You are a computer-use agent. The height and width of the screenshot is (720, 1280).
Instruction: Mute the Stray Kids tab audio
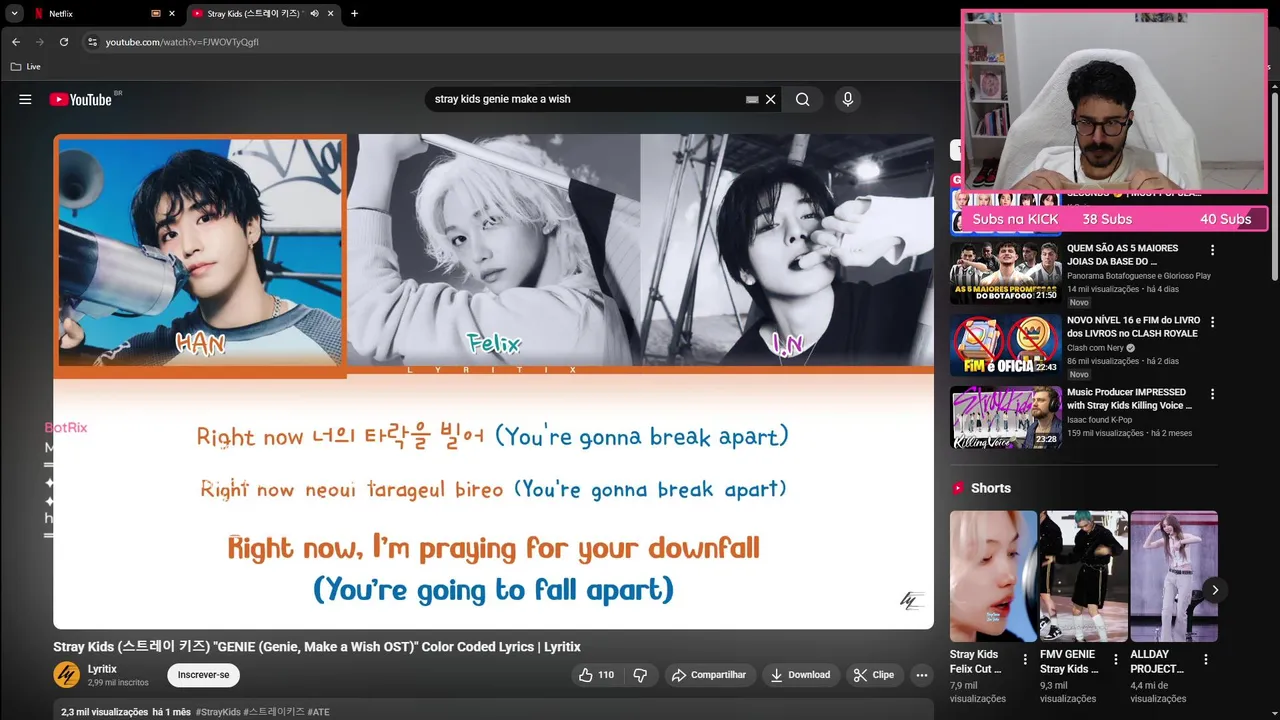tap(314, 14)
